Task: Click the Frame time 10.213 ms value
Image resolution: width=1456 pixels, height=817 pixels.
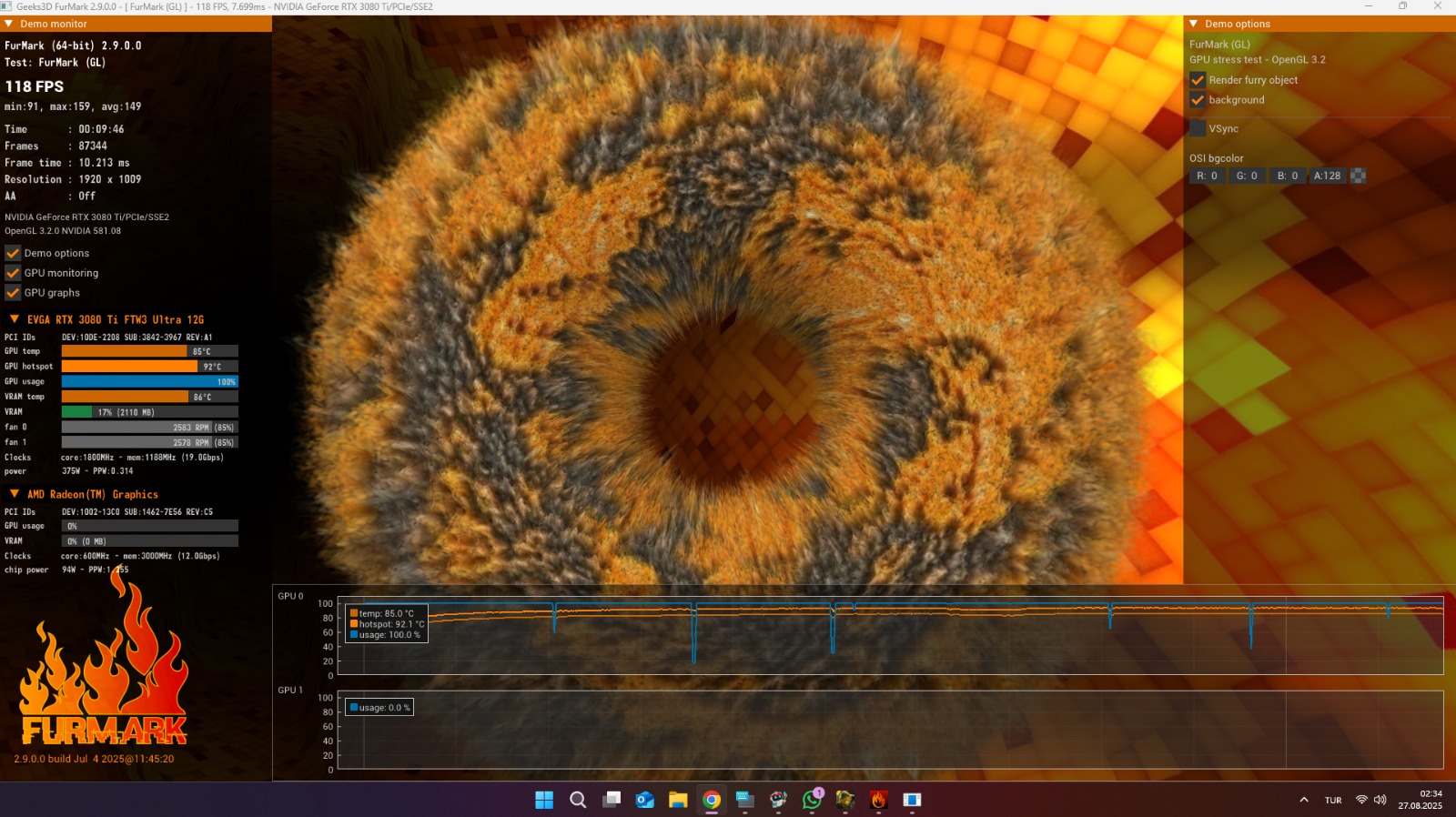Action: (104, 163)
